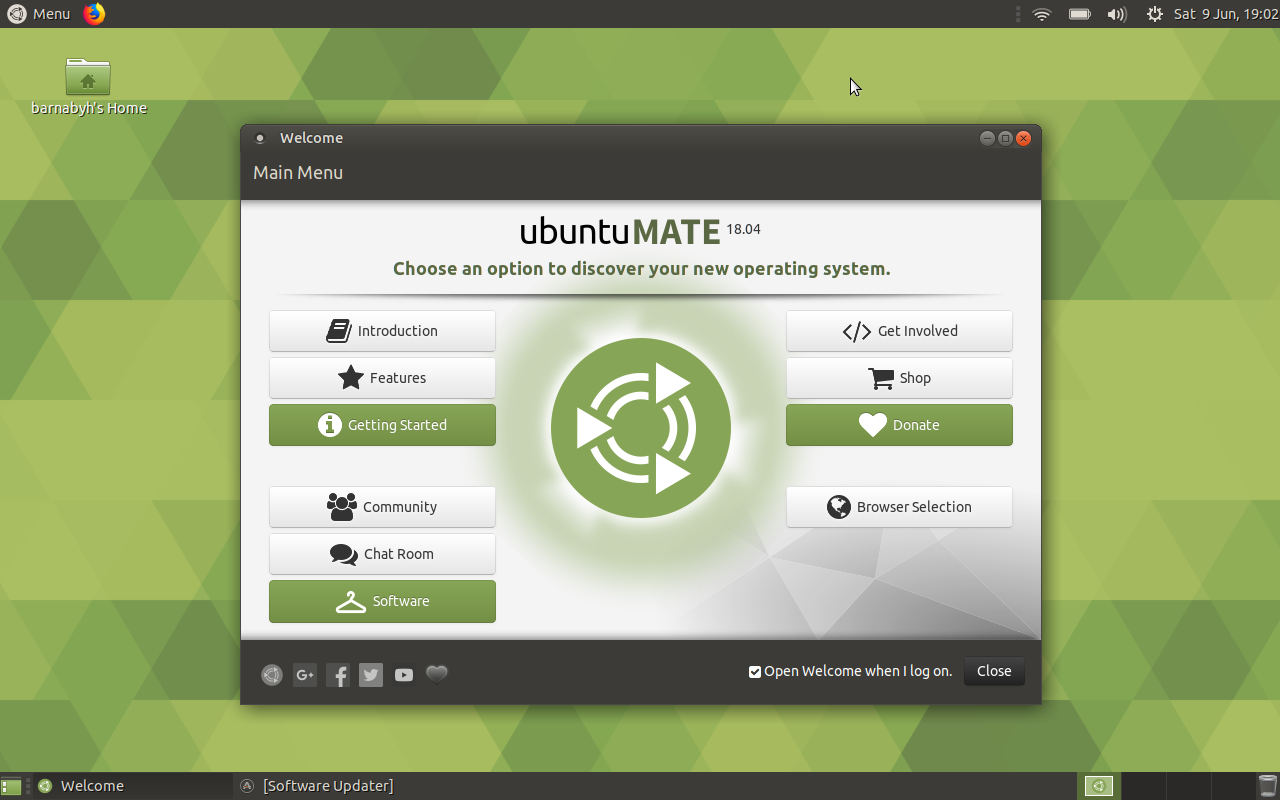
Task: Check the battery indicator in the panel
Action: (1080, 14)
